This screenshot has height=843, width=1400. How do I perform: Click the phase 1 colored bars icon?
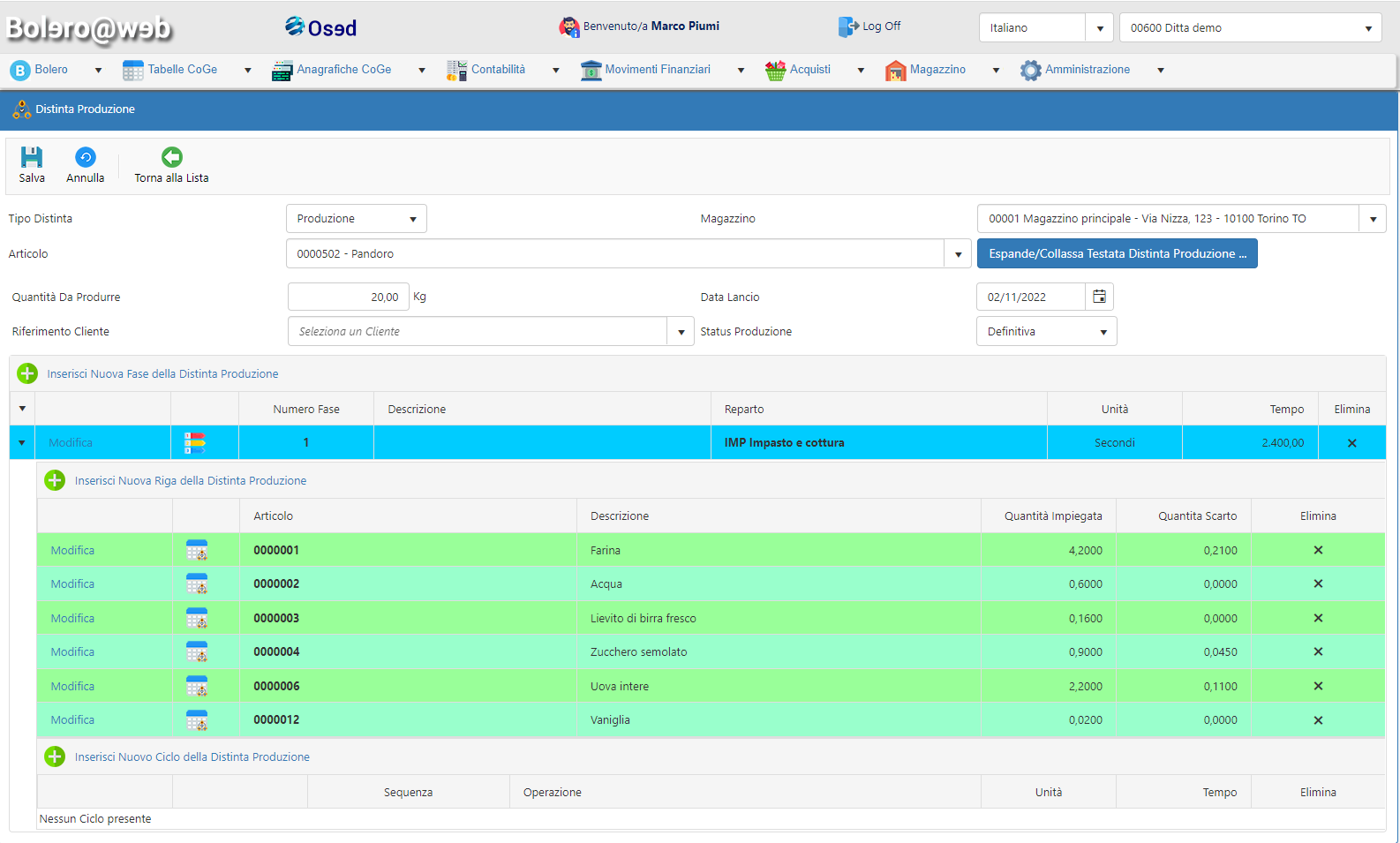point(195,443)
